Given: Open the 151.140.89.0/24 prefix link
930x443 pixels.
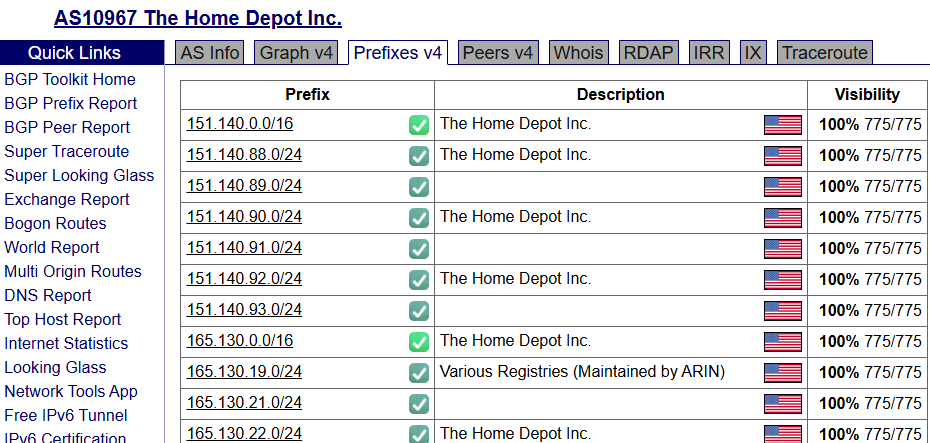Looking at the screenshot, I should click(x=244, y=186).
